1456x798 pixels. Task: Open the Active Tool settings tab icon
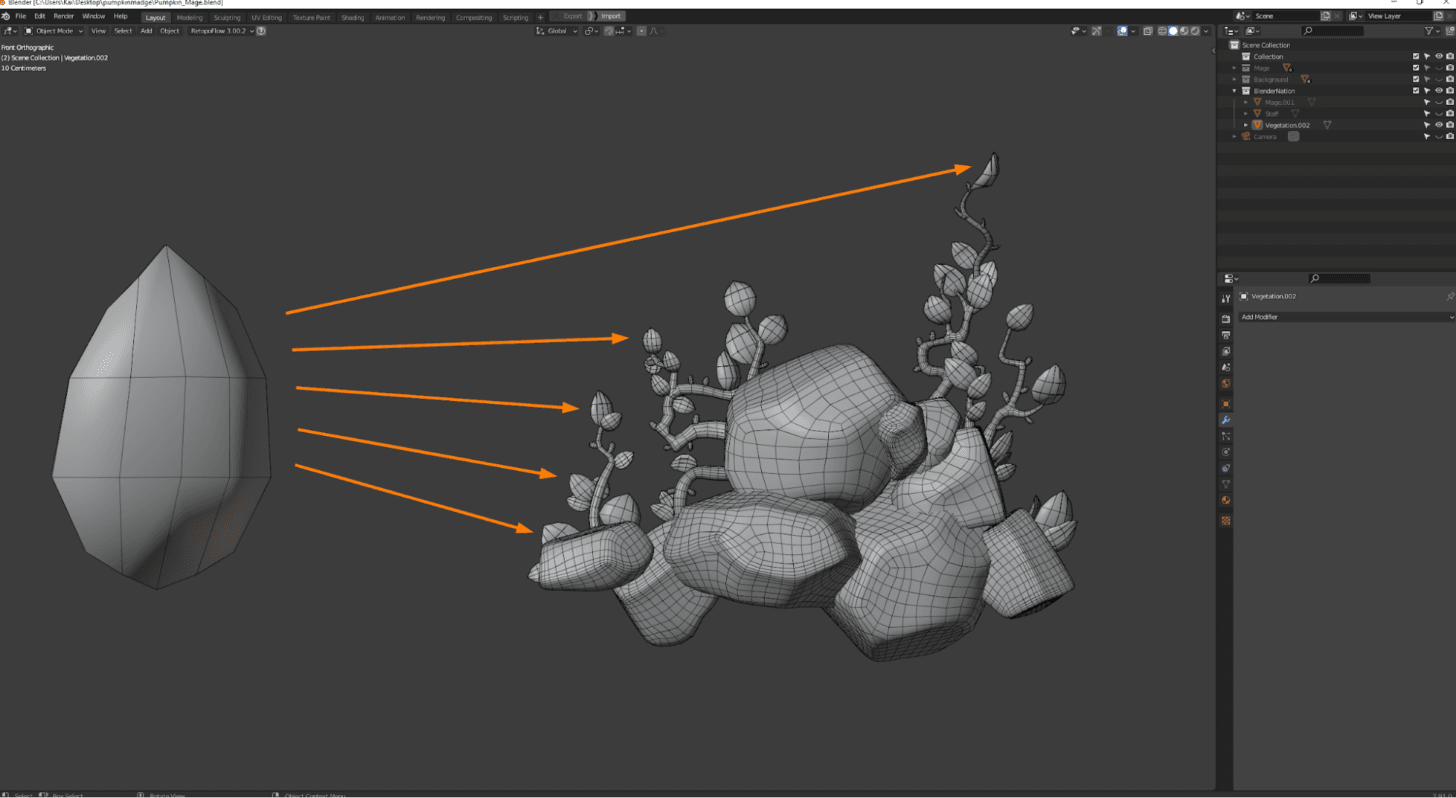tap(1226, 299)
